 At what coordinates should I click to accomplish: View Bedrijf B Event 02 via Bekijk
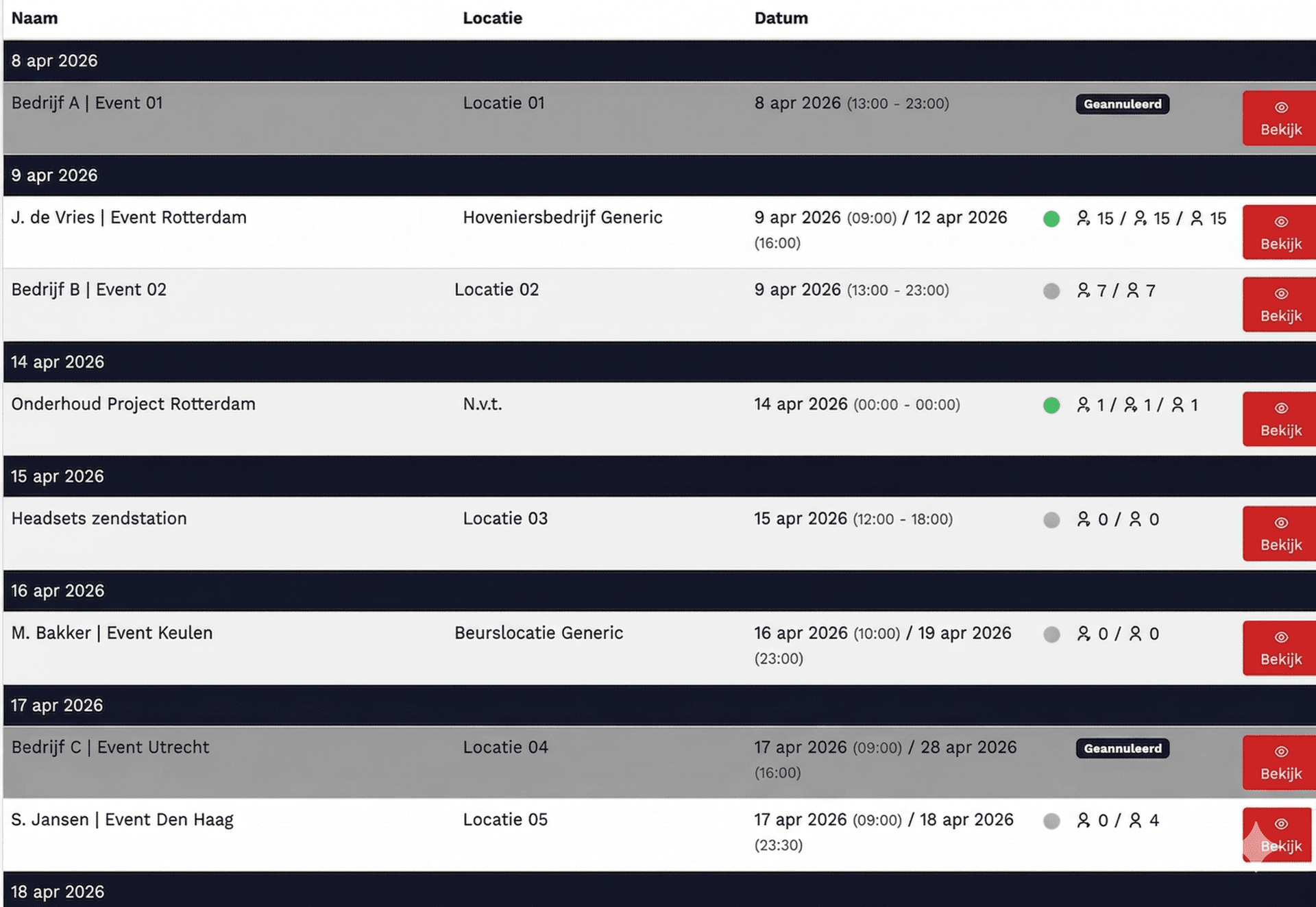click(x=1279, y=305)
